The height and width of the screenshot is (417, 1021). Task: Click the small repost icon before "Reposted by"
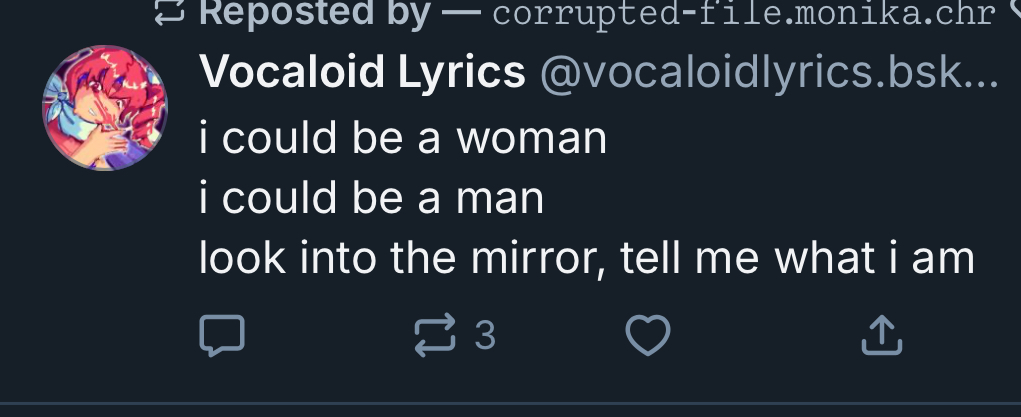(169, 12)
